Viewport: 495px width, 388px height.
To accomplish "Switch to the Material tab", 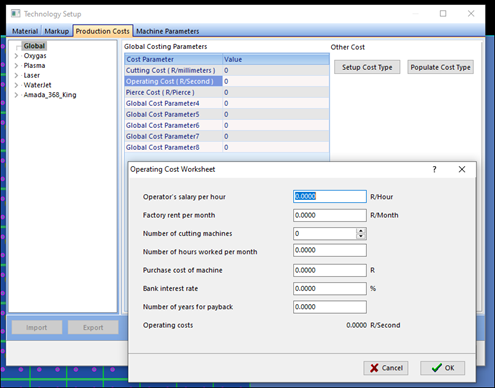I will click(x=25, y=31).
